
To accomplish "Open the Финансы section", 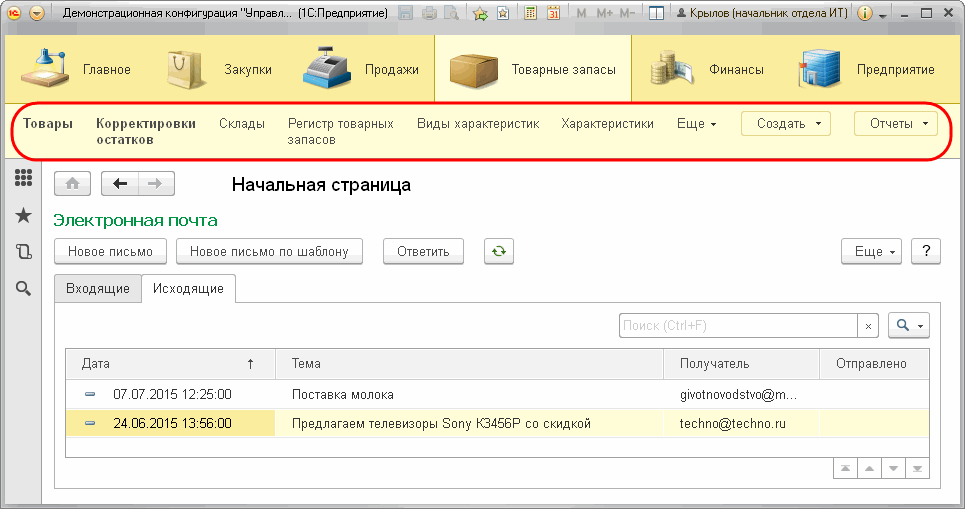I will (708, 69).
